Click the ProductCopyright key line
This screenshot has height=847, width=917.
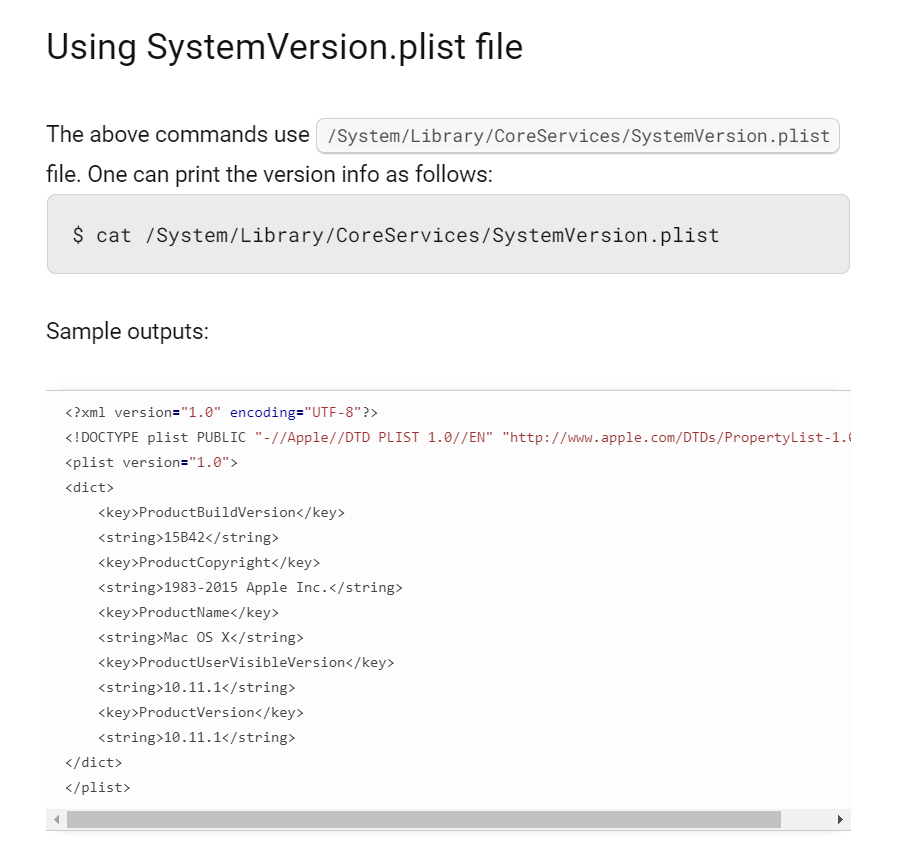click(x=209, y=562)
